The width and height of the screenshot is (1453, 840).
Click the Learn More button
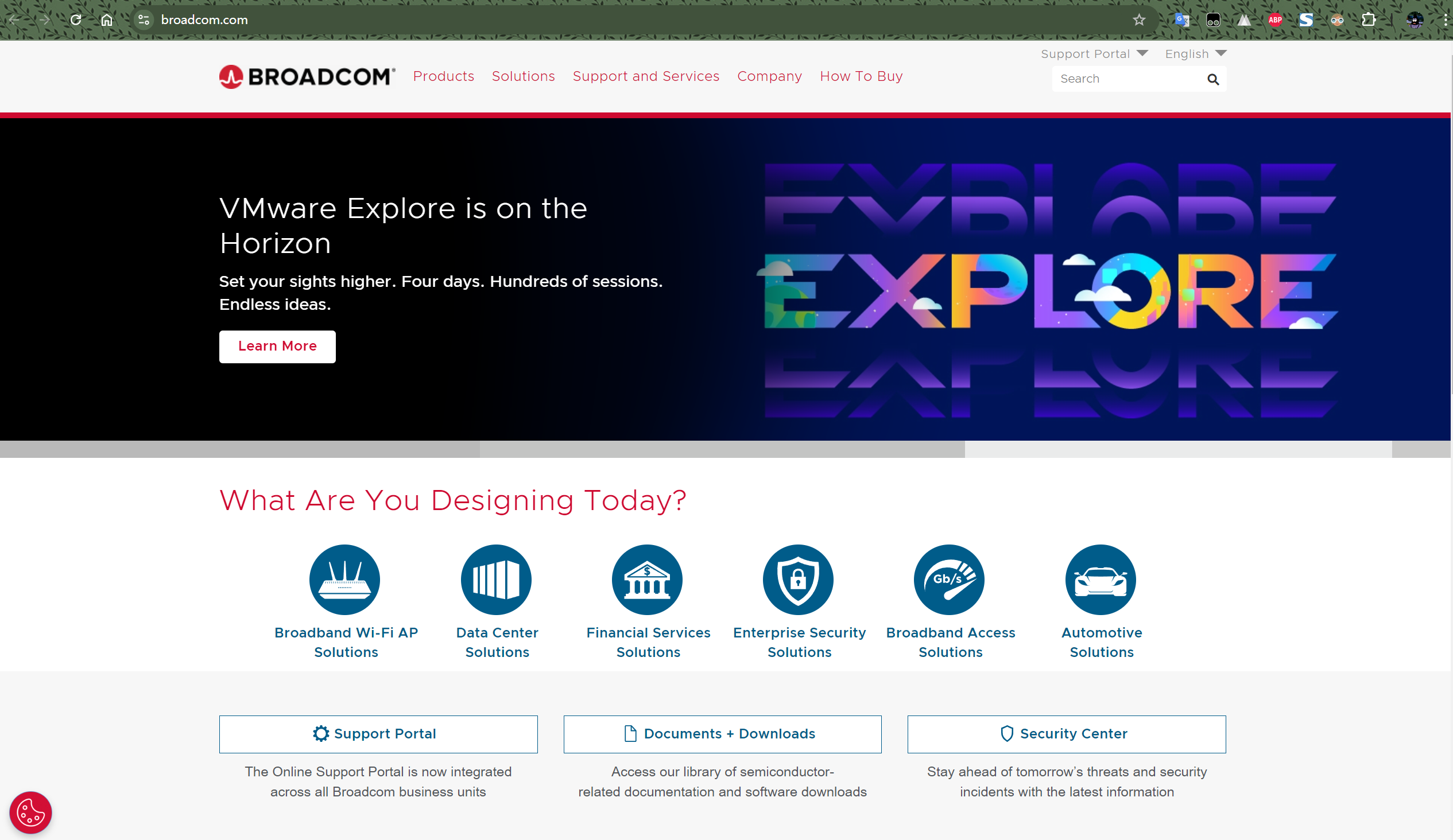pyautogui.click(x=277, y=346)
